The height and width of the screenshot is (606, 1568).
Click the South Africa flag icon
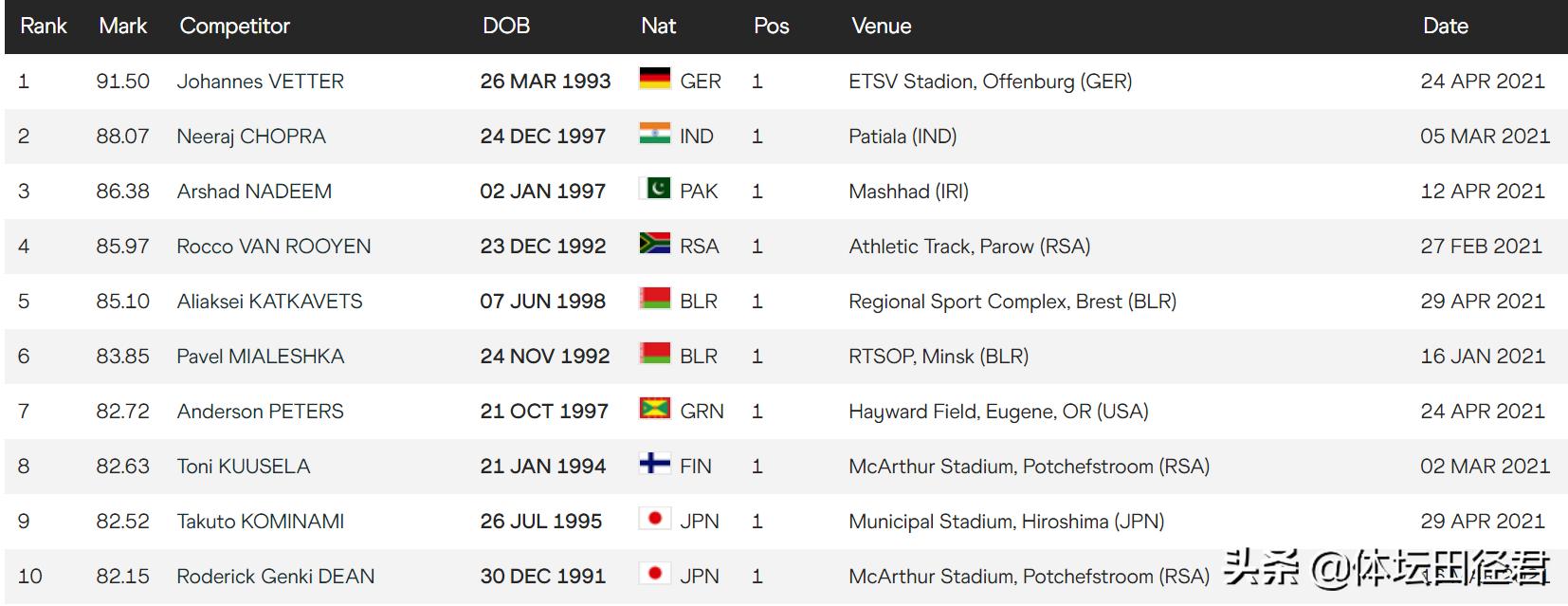tap(654, 244)
